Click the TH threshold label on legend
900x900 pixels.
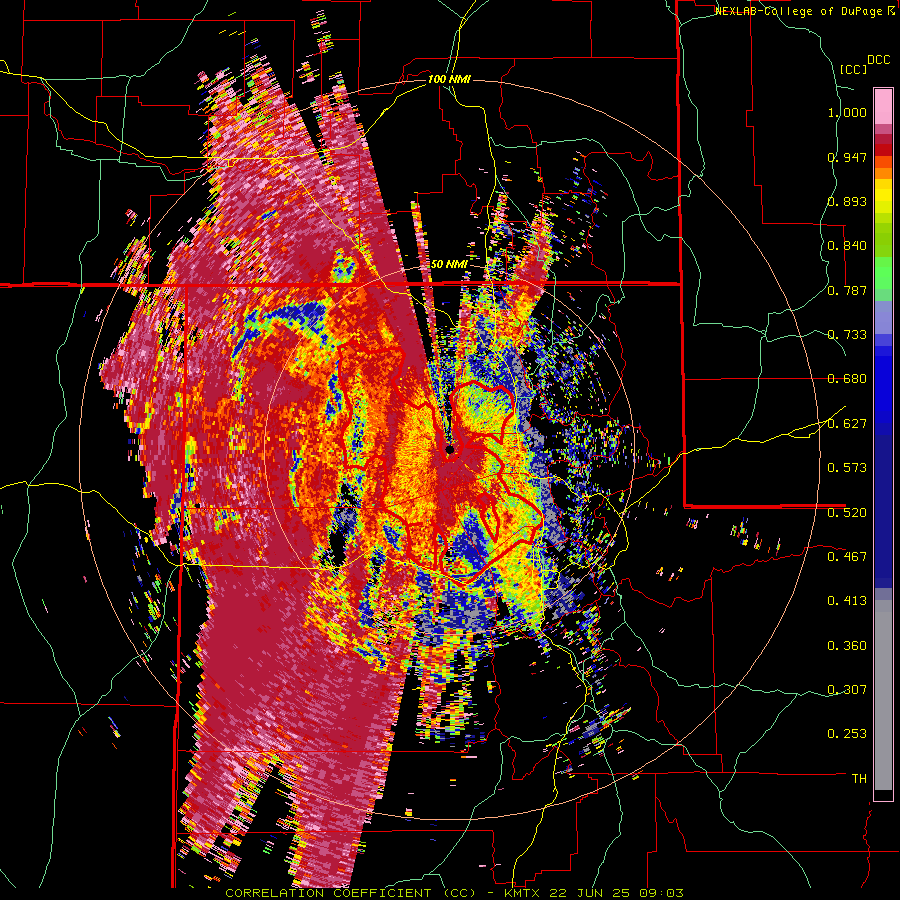[859, 778]
